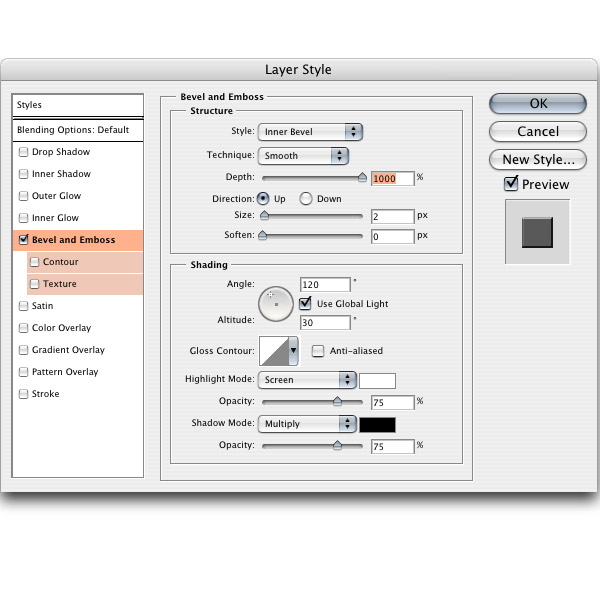Open the Highlight Mode dropdown showing Screen
Screen dimensions: 600x600
pyautogui.click(x=307, y=380)
